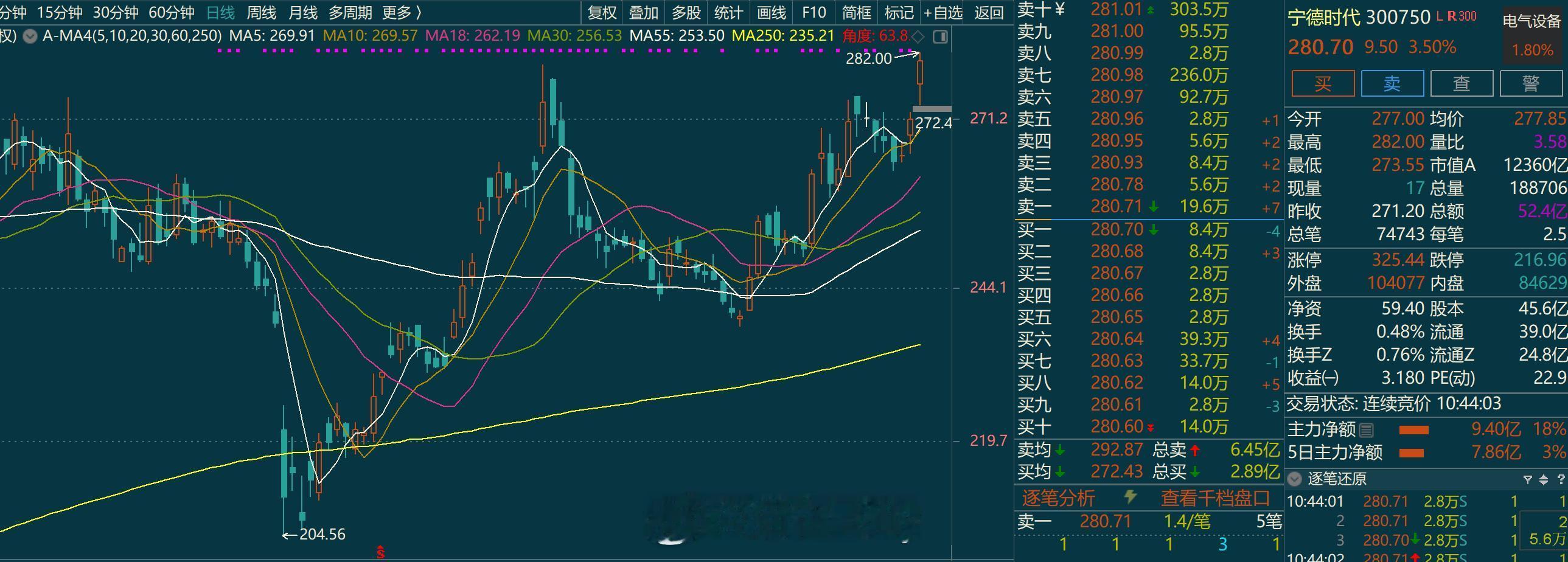Click the 204.56 low price label on chart
1568x562 pixels.
(x=322, y=535)
